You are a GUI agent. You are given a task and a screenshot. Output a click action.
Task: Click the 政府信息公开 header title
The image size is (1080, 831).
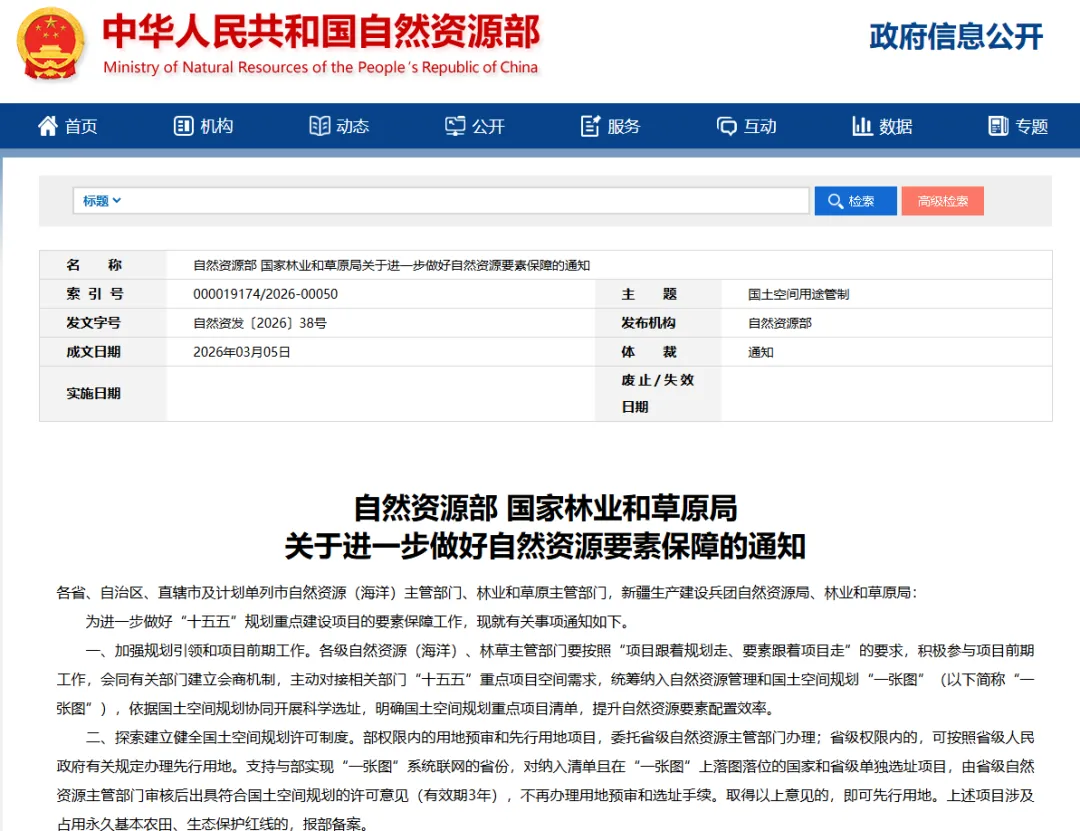956,37
